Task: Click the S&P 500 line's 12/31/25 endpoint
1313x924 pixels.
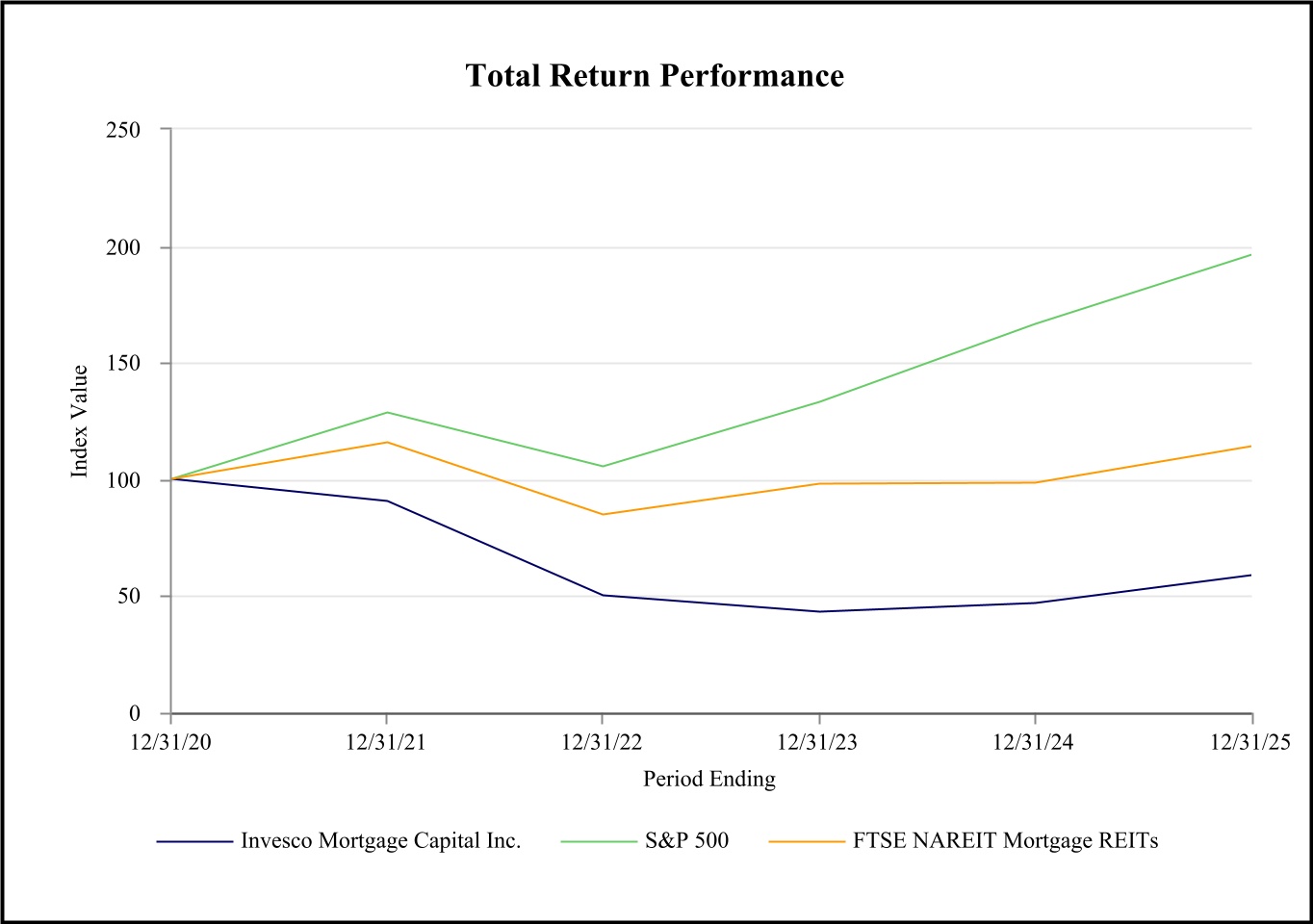Action: (x=1250, y=254)
